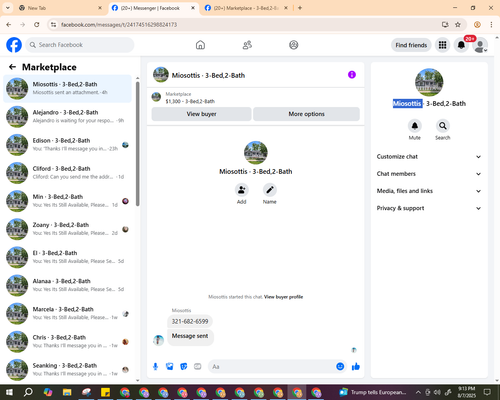Open File Explorer from the taskbar

coord(67,392)
